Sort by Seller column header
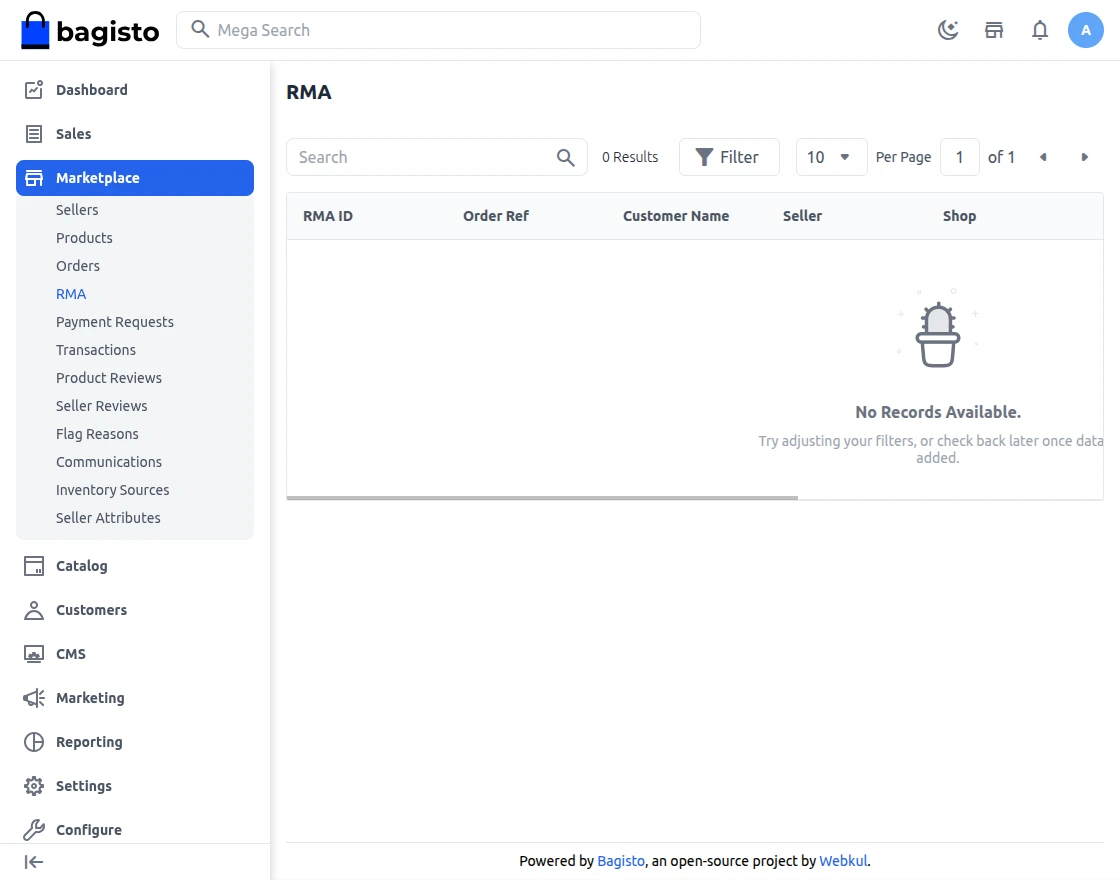This screenshot has width=1120, height=880. tap(802, 216)
